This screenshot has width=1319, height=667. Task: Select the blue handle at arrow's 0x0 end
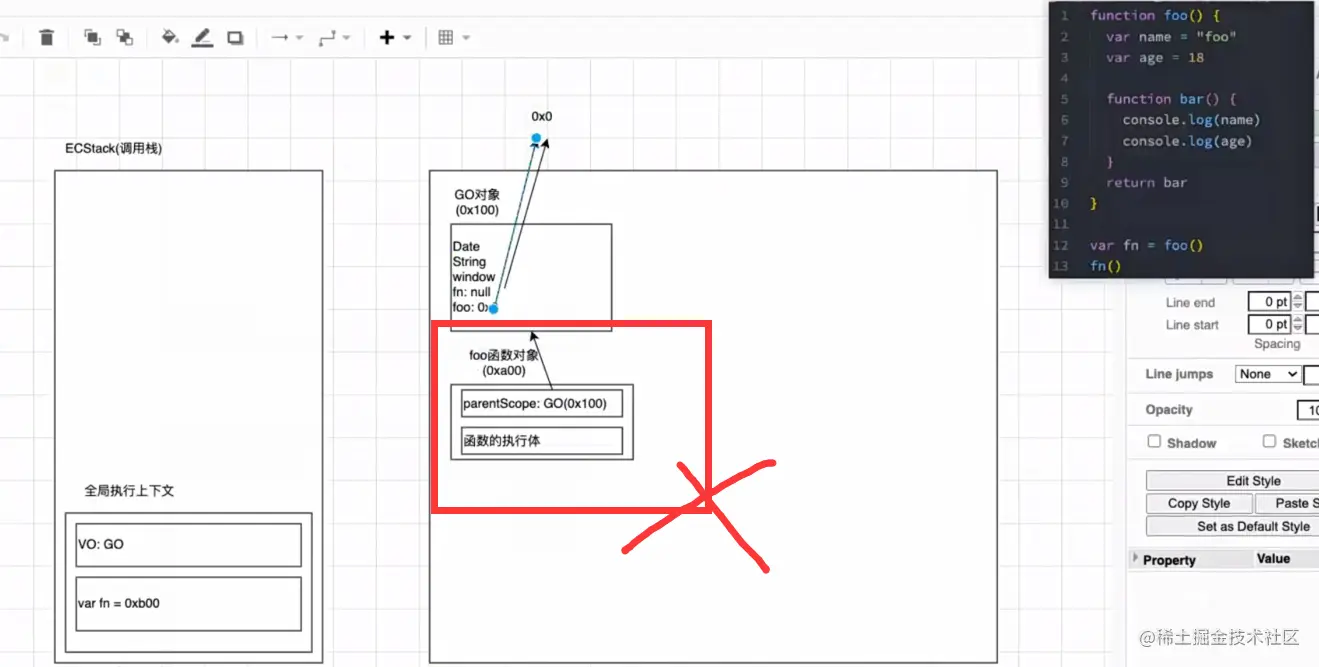pyautogui.click(x=536, y=138)
